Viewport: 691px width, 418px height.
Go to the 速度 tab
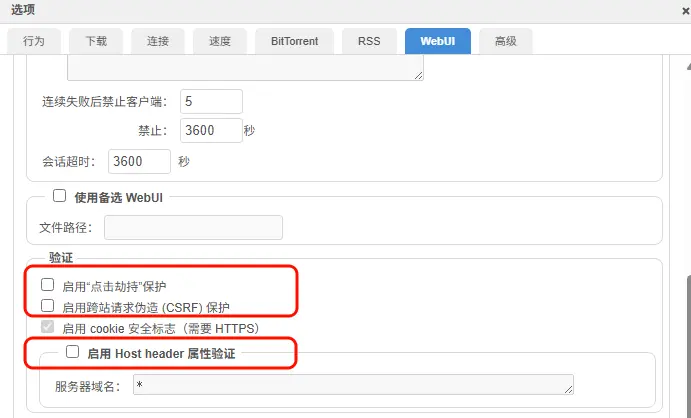tap(220, 41)
